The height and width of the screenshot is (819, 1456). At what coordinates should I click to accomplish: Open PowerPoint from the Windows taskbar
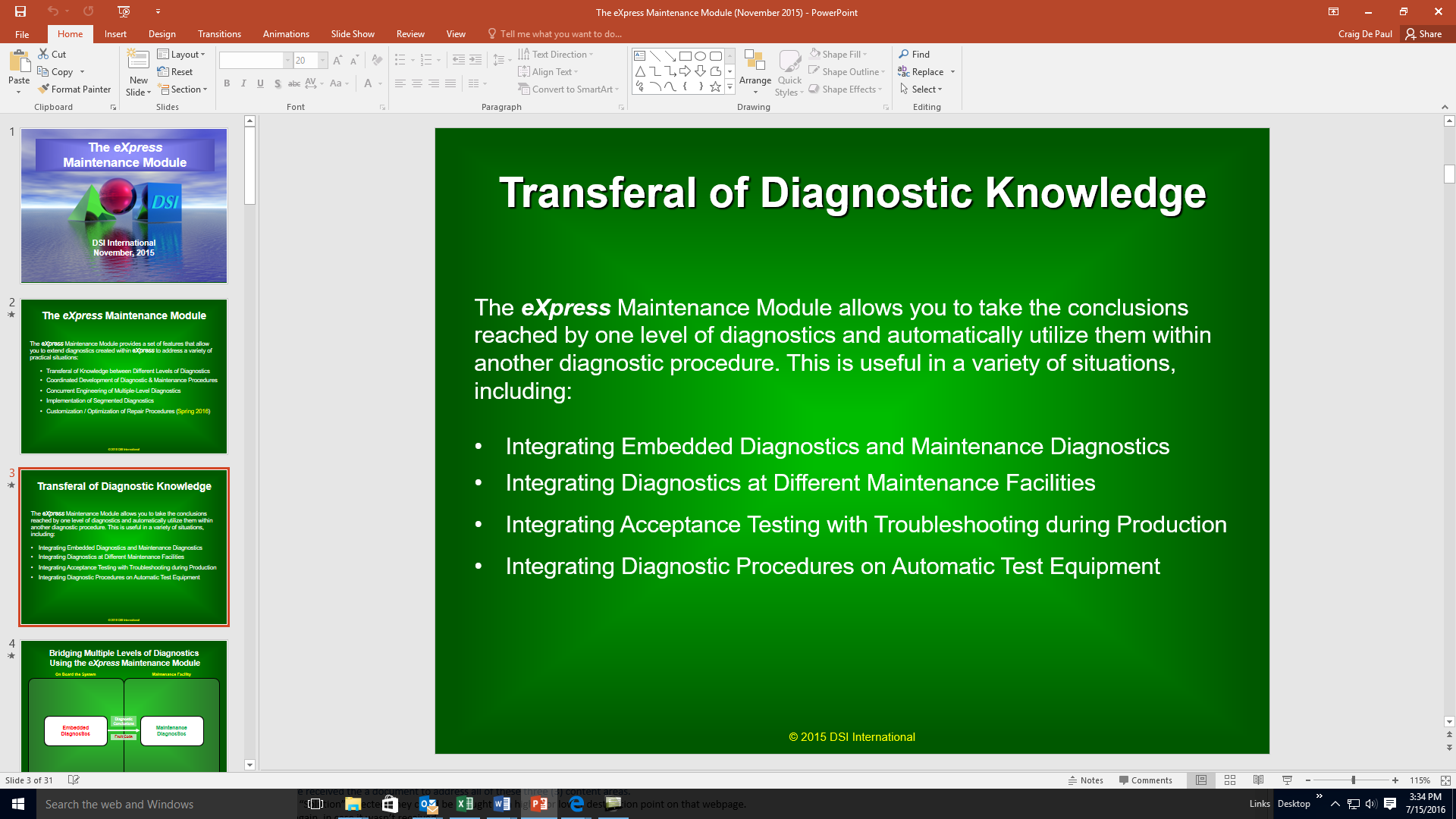(x=539, y=804)
